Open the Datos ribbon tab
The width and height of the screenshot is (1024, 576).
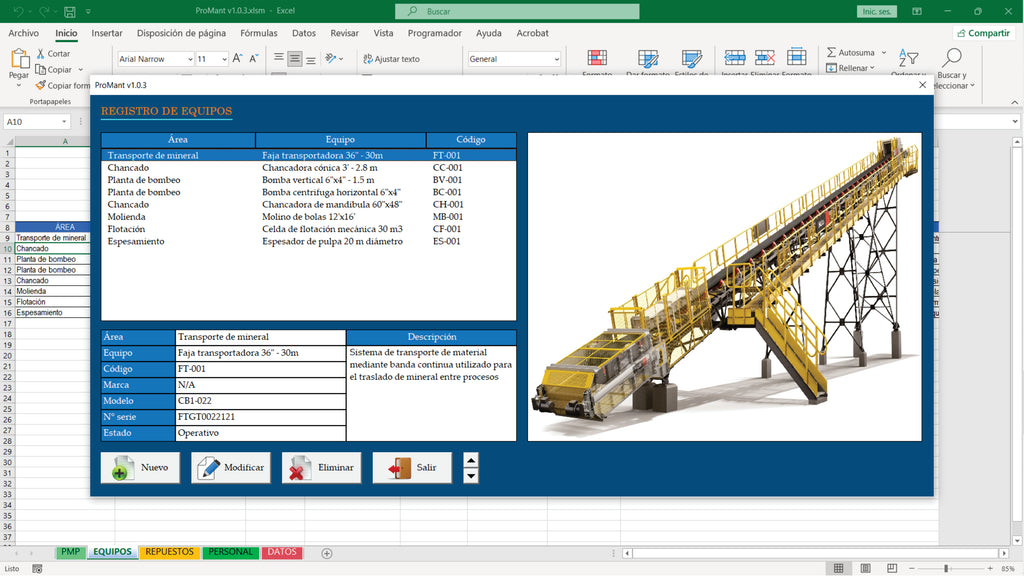(304, 33)
